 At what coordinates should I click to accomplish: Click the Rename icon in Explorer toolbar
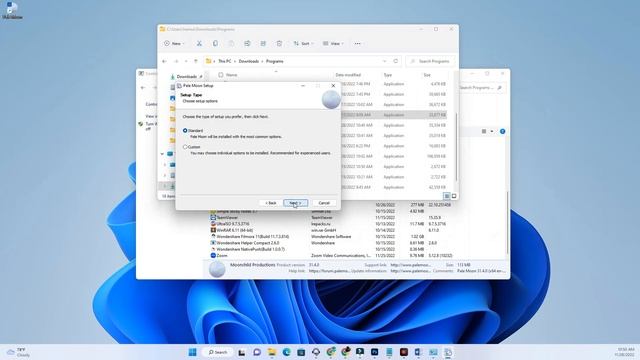tap(247, 44)
